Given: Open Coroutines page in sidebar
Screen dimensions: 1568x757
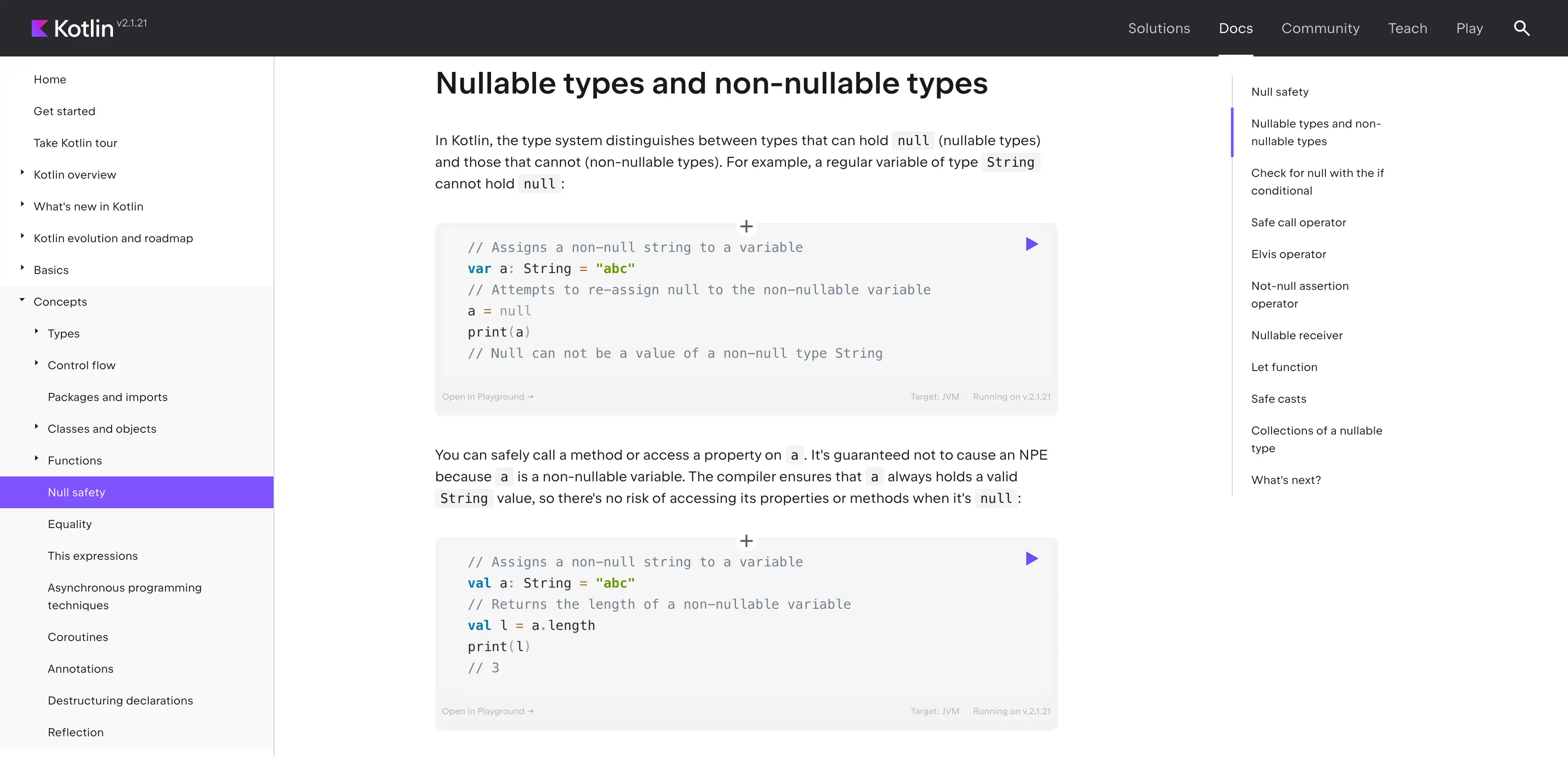Looking at the screenshot, I should click(78, 637).
